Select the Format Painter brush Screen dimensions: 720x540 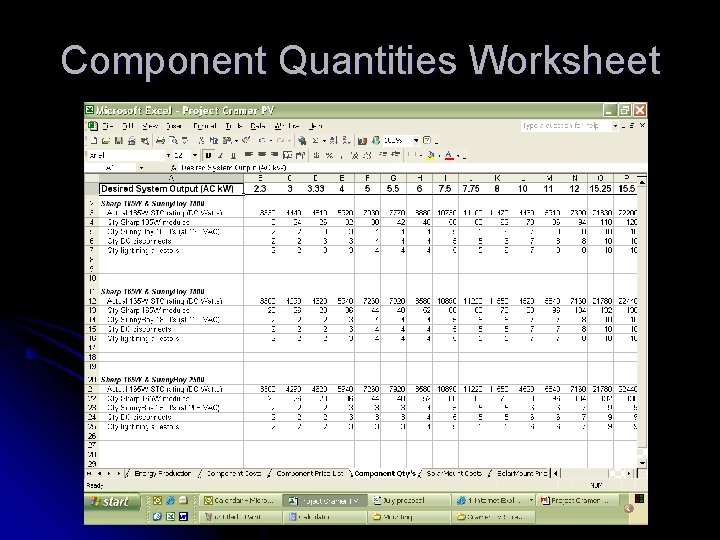tap(246, 140)
